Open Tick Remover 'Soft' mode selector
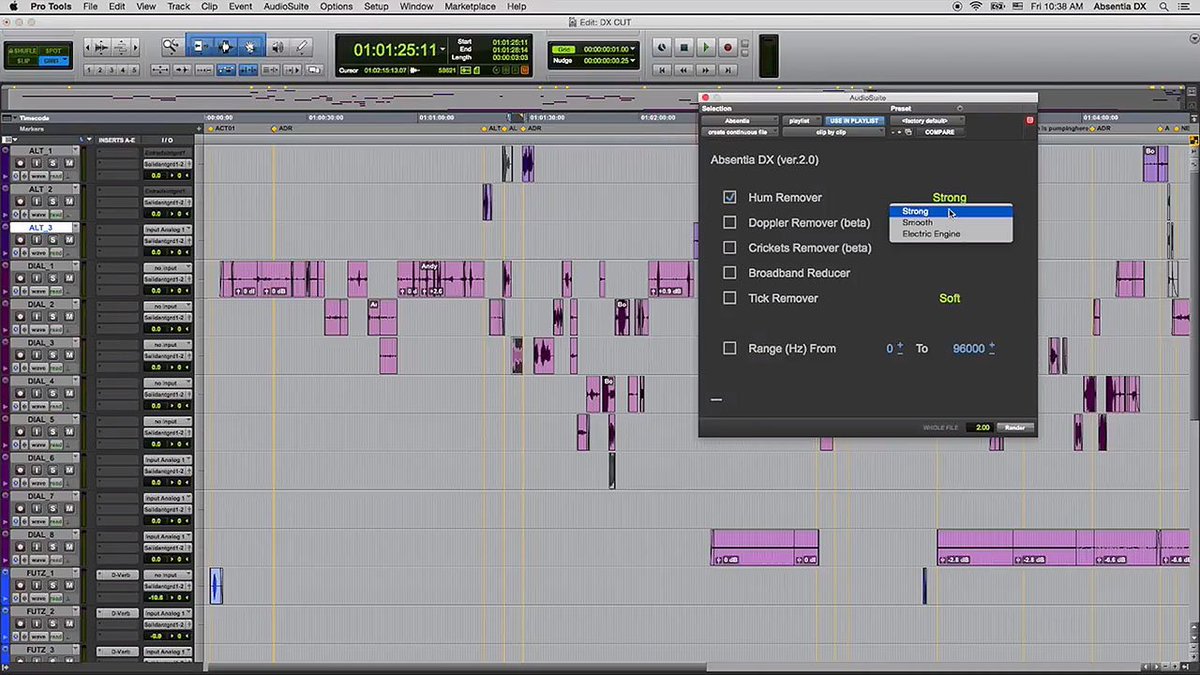The width and height of the screenshot is (1200, 675). (x=950, y=298)
